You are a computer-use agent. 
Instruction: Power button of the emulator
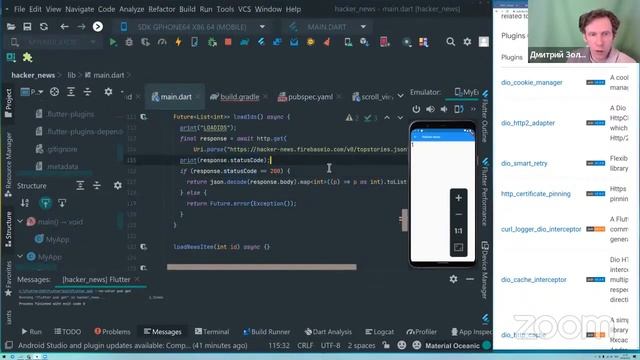click(416, 109)
